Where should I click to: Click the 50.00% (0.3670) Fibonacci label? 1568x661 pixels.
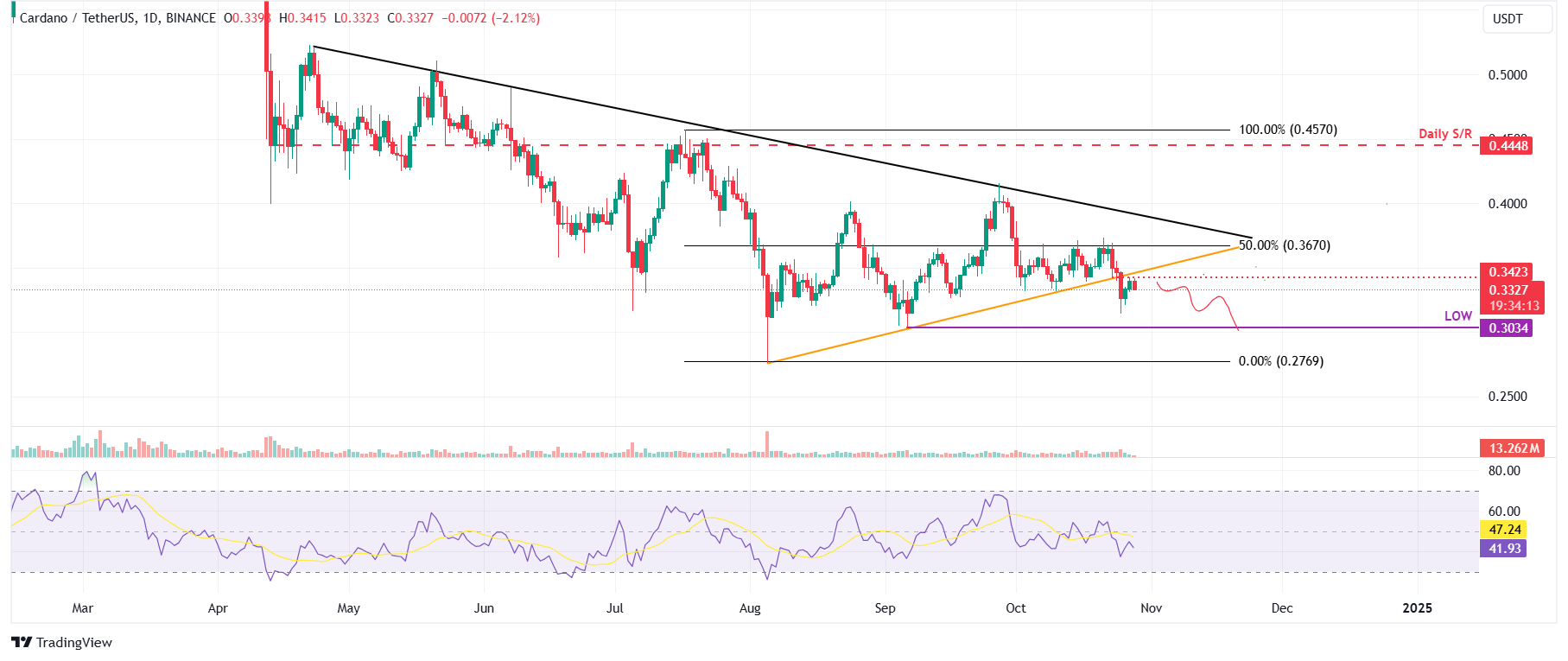coord(1285,245)
